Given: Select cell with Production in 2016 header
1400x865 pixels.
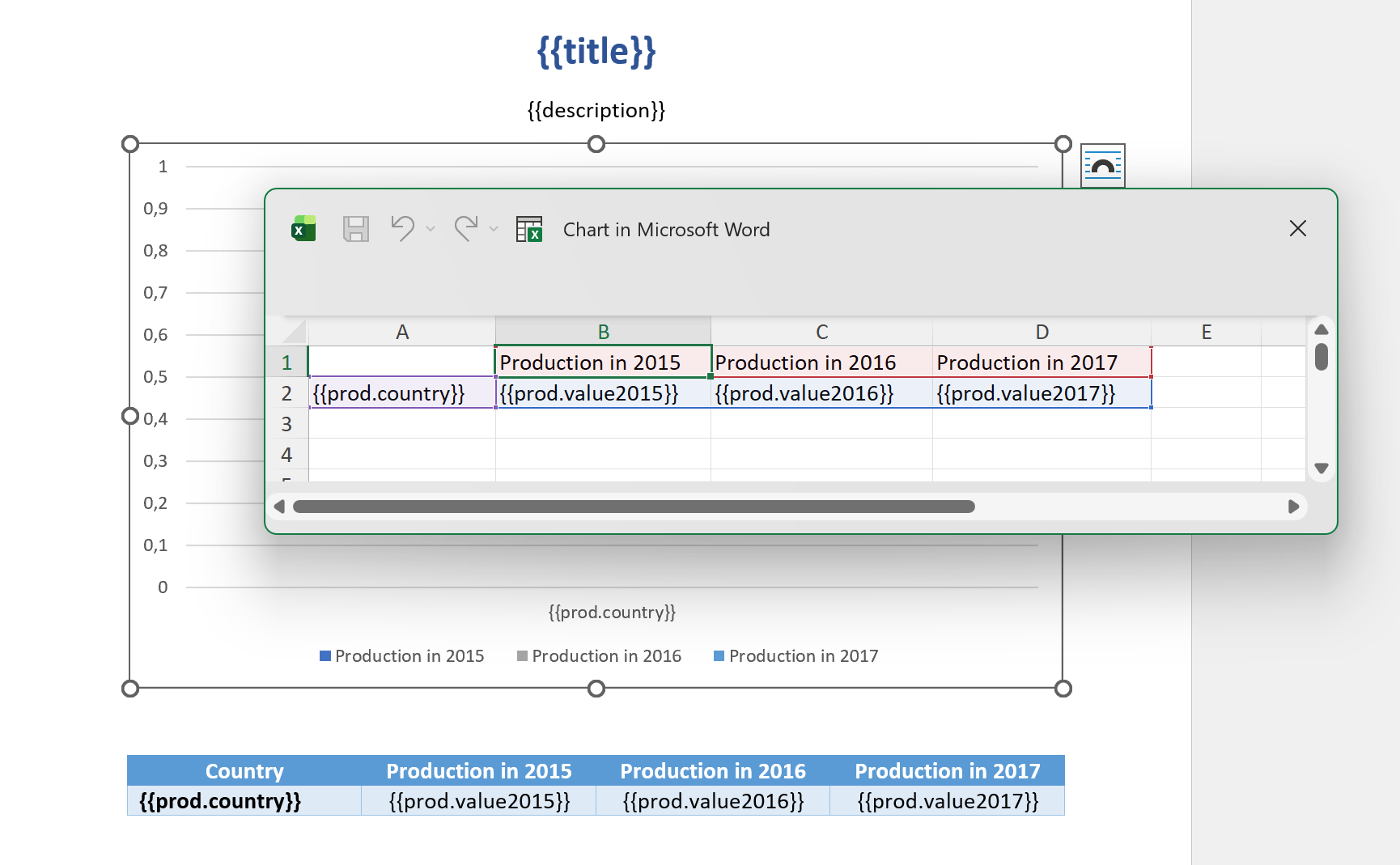Looking at the screenshot, I should point(821,363).
